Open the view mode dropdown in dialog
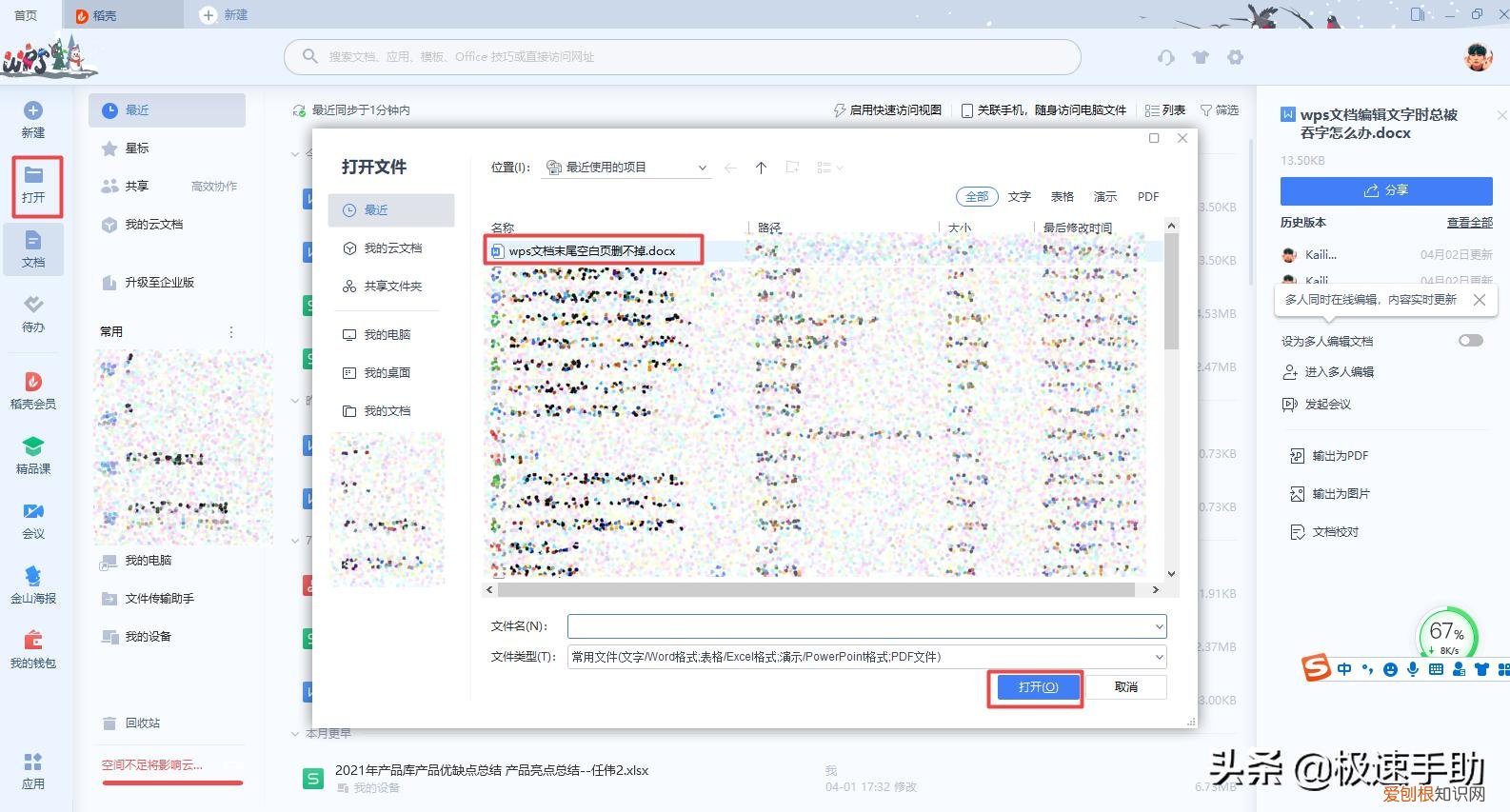Screen dimensions: 1510x812 tap(830, 168)
